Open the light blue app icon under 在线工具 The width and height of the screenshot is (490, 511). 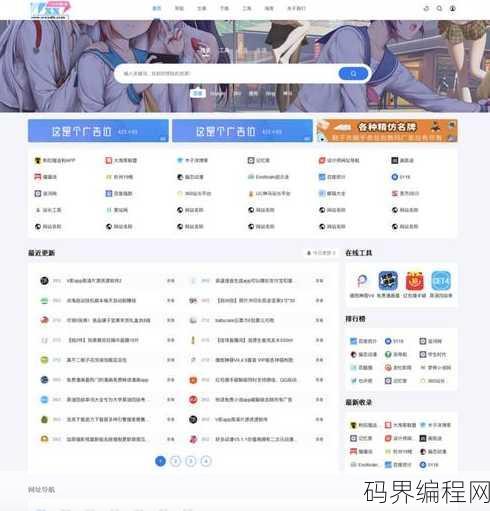coord(441,281)
